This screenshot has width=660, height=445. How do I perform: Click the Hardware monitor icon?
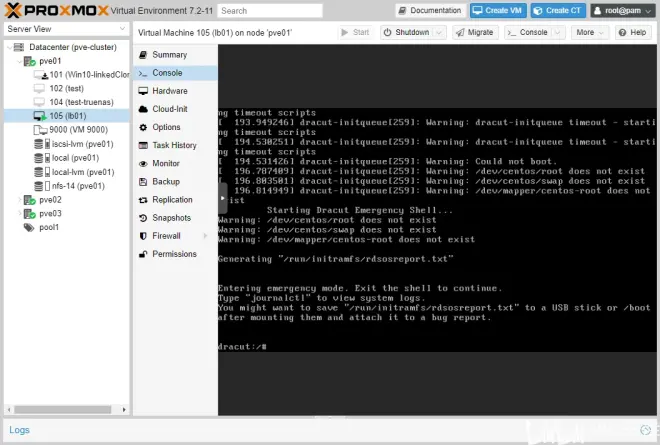(143, 91)
